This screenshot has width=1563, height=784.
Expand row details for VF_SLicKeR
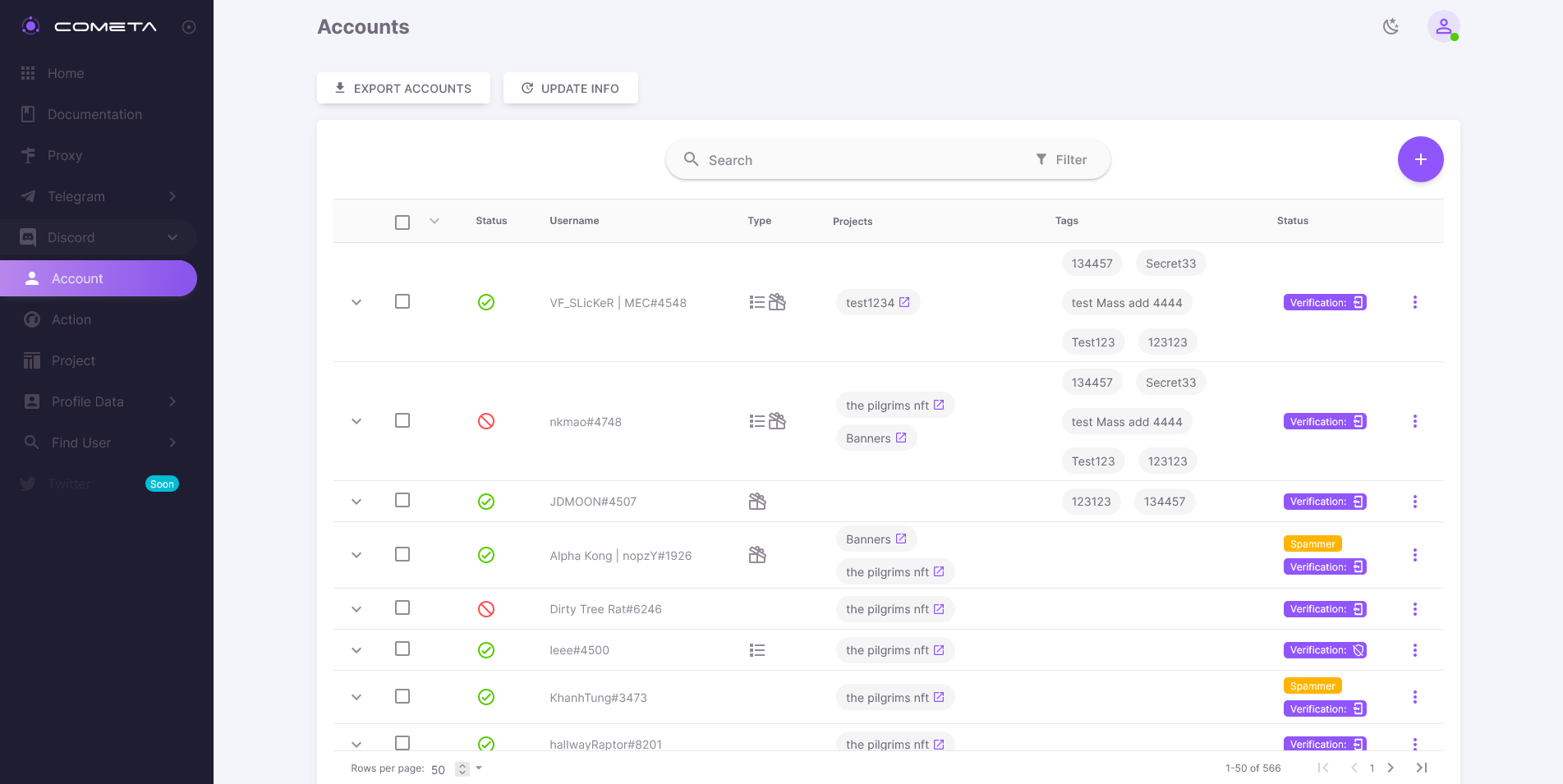[x=356, y=302]
